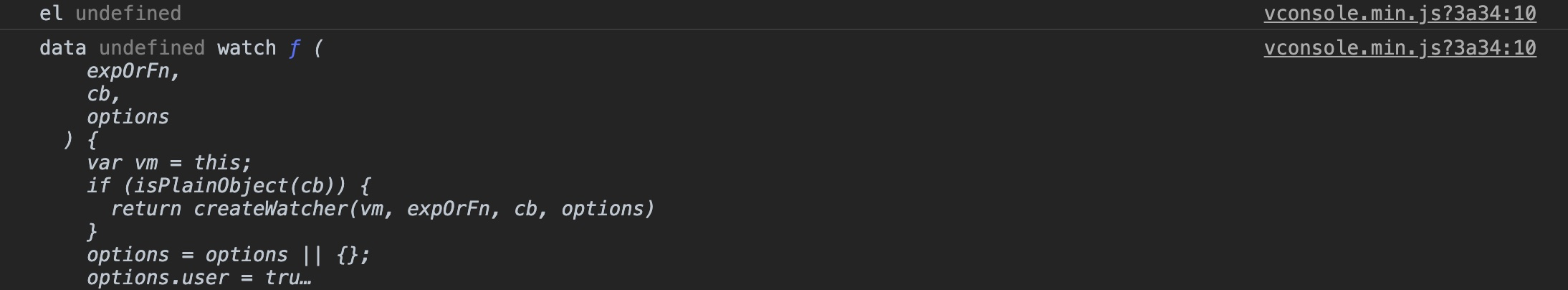Click the 'watch' text in the log
The image size is (1568, 290).
247,48
